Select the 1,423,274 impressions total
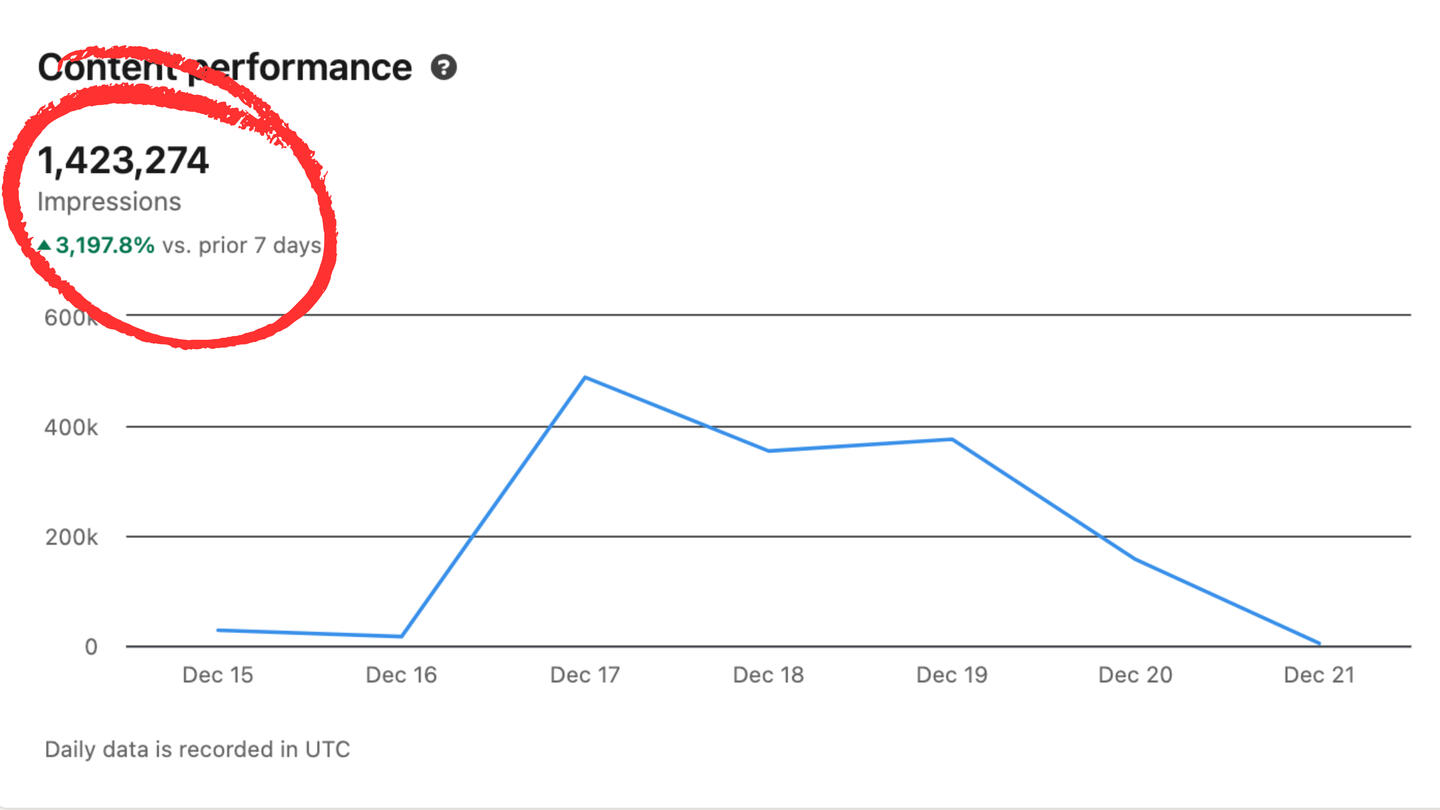This screenshot has height=810, width=1440. pyautogui.click(x=123, y=161)
